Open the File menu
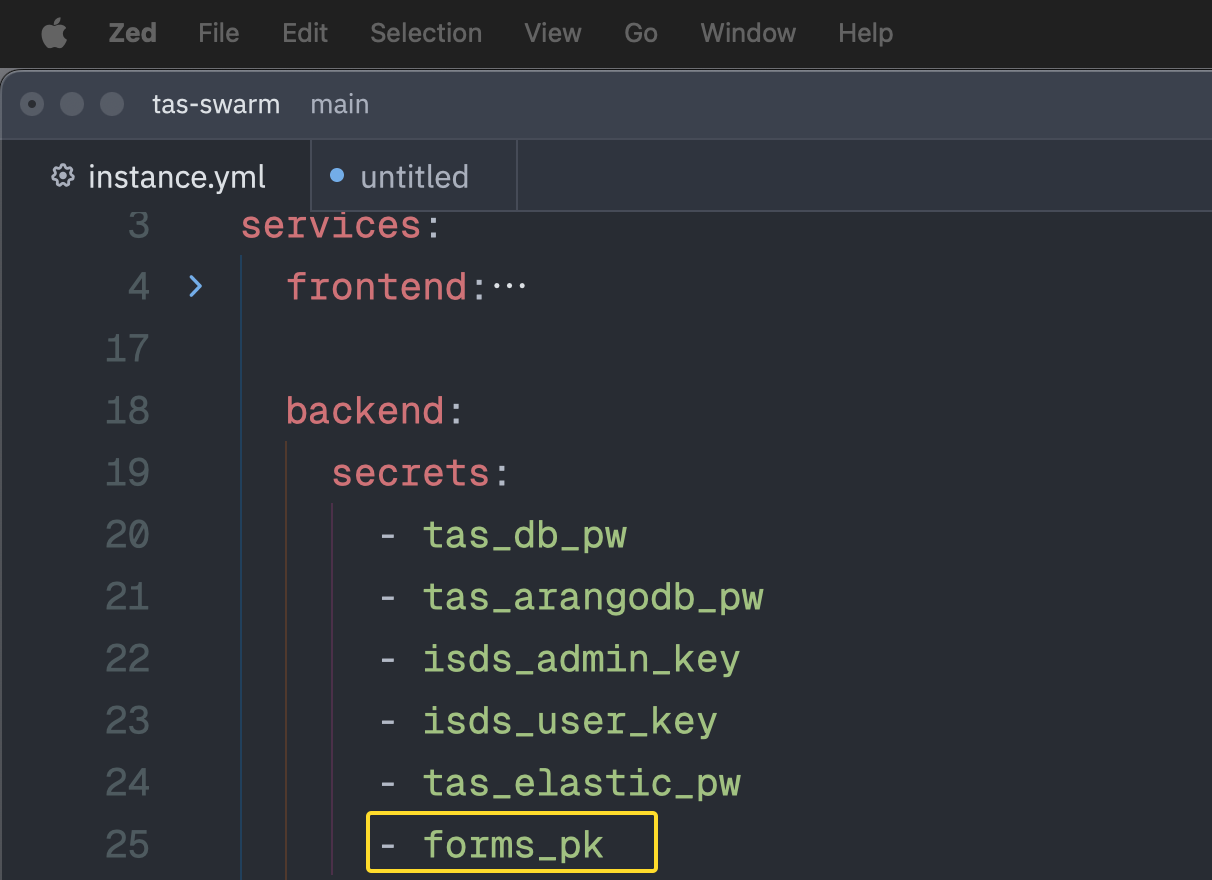 coord(218,33)
